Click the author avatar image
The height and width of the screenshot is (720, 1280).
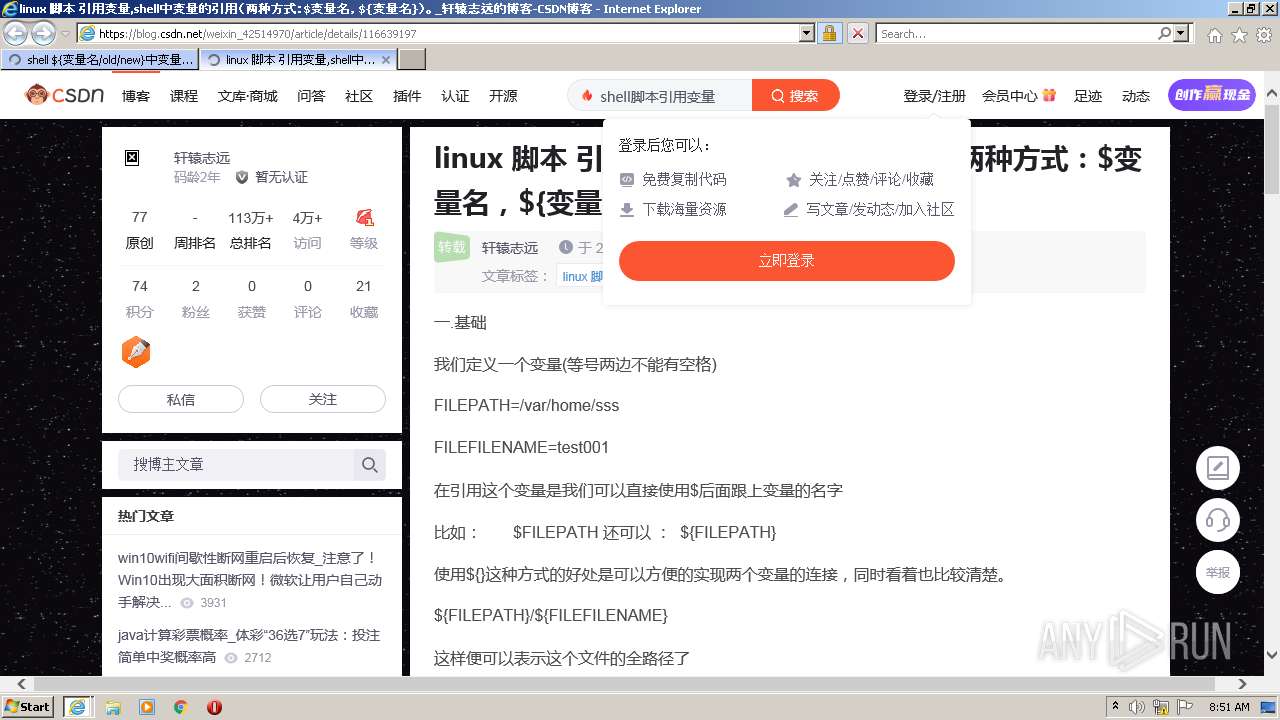[x=132, y=158]
